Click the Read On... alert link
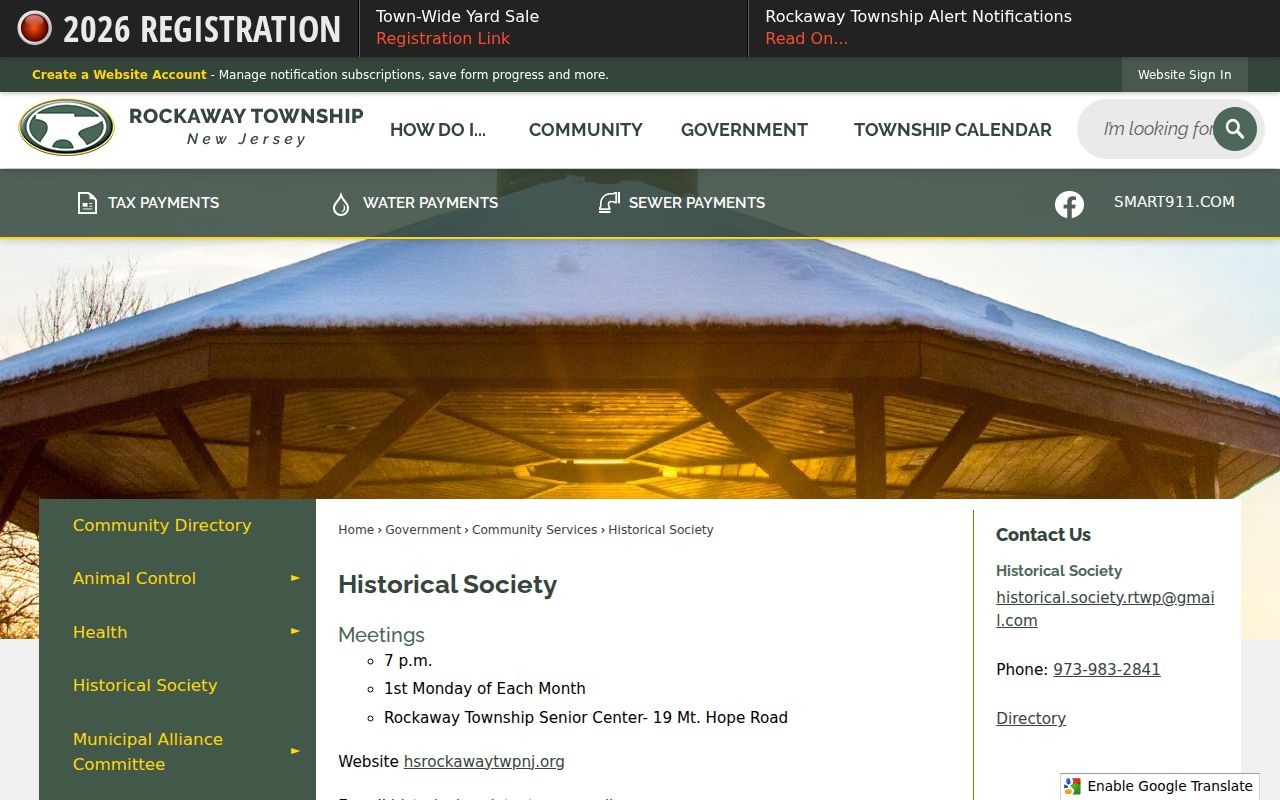 [x=806, y=39]
